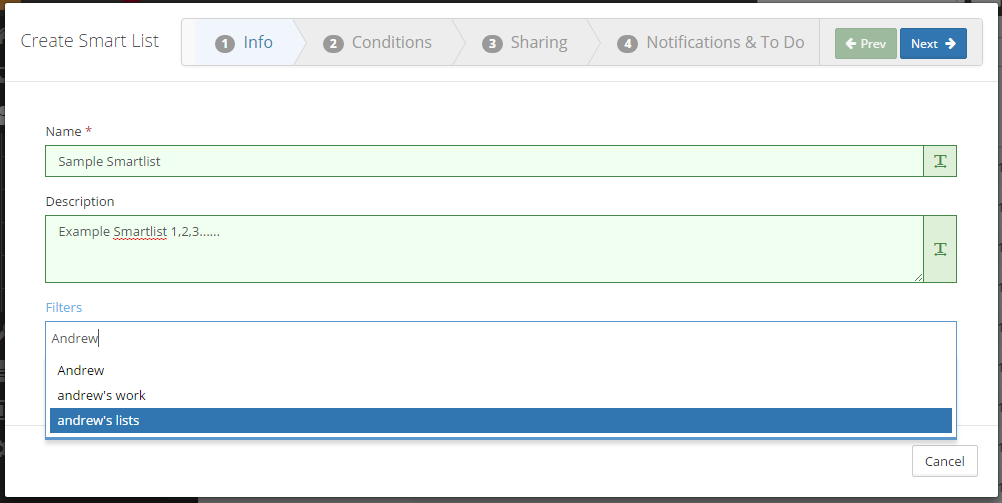
Task: Switch to the Info step tab
Action: [x=245, y=43]
